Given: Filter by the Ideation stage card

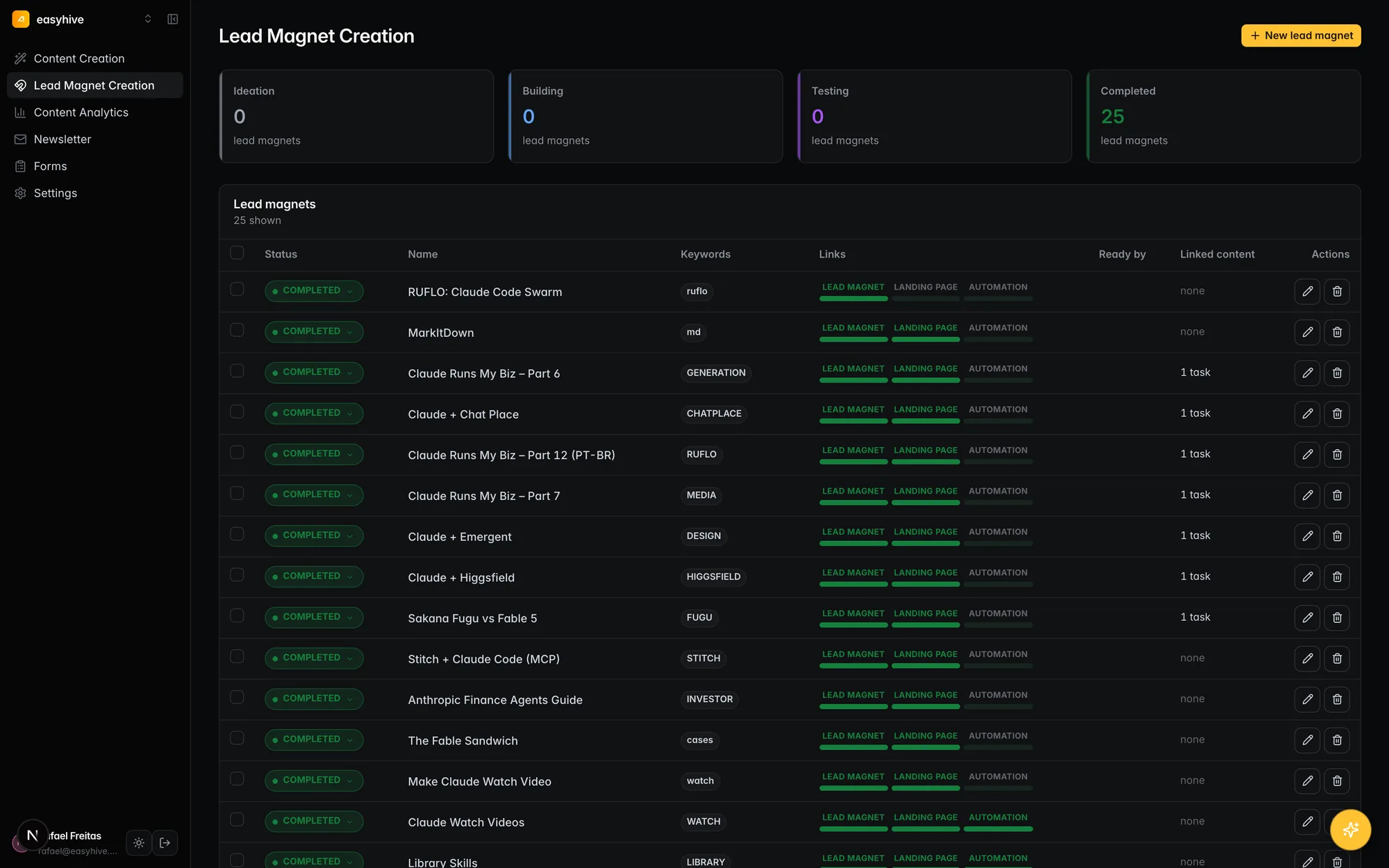Looking at the screenshot, I should point(356,116).
